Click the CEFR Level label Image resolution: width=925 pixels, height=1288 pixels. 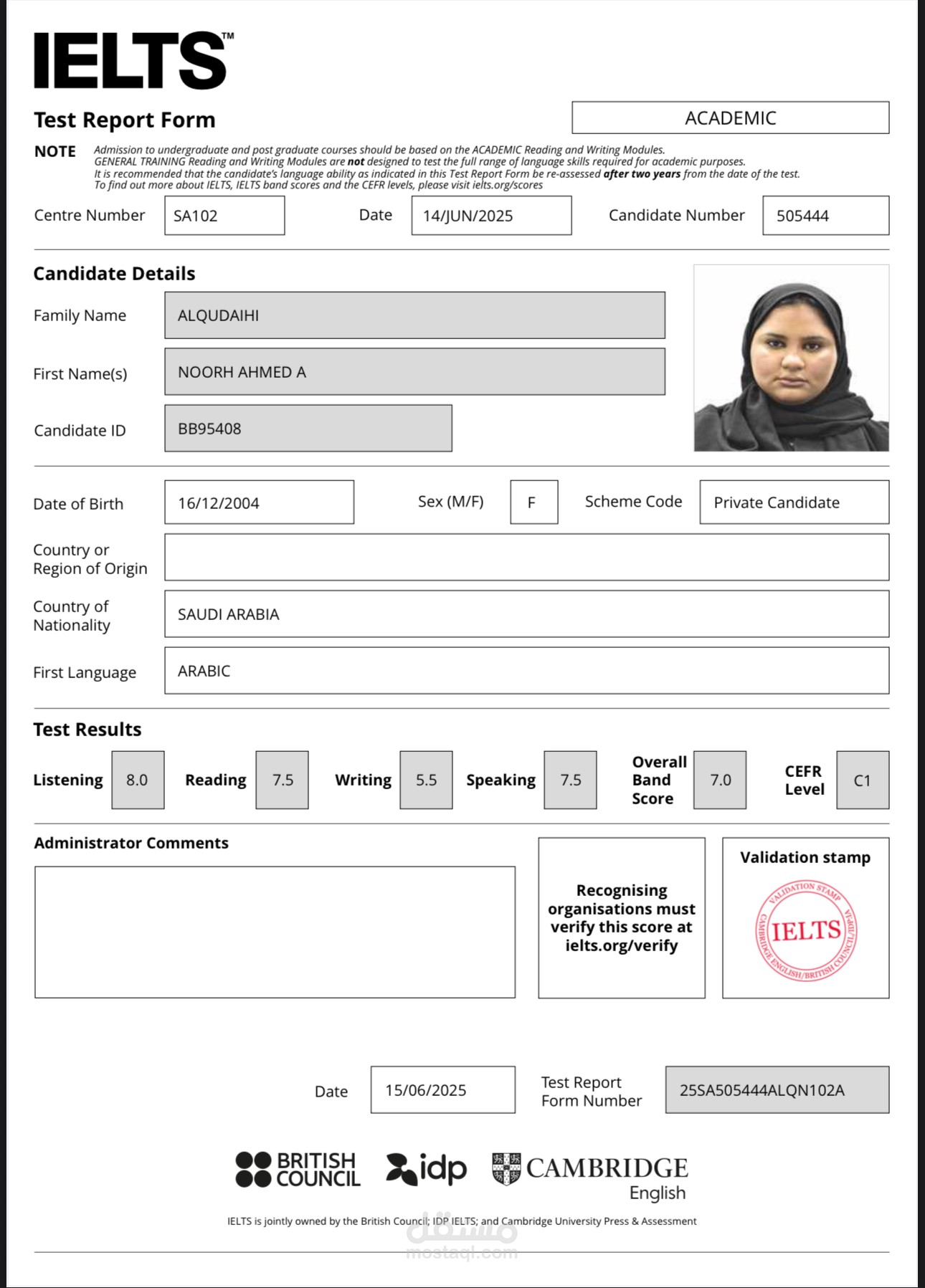(x=805, y=780)
